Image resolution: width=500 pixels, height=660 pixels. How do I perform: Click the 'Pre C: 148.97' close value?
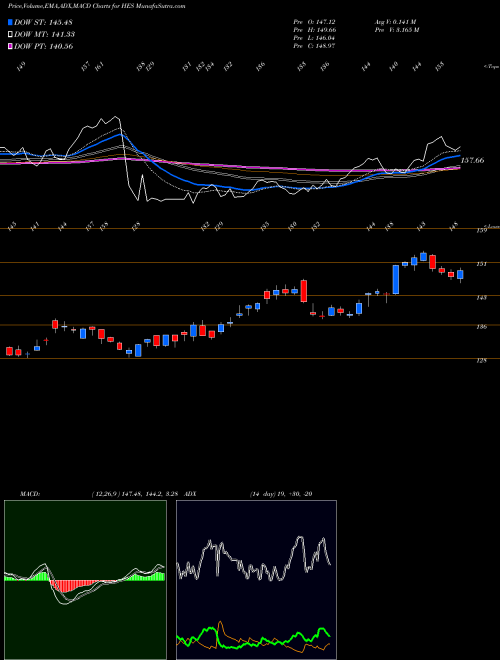314,46
